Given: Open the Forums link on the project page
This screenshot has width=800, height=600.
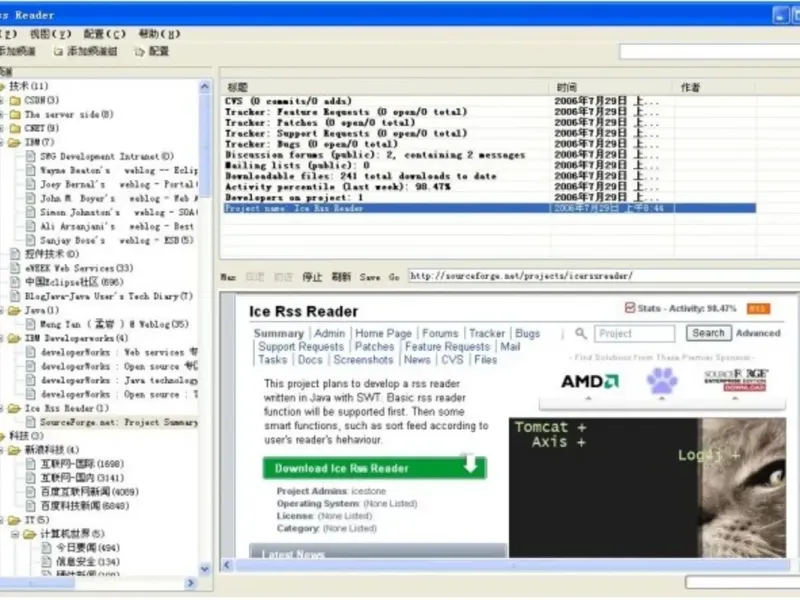Looking at the screenshot, I should (440, 333).
